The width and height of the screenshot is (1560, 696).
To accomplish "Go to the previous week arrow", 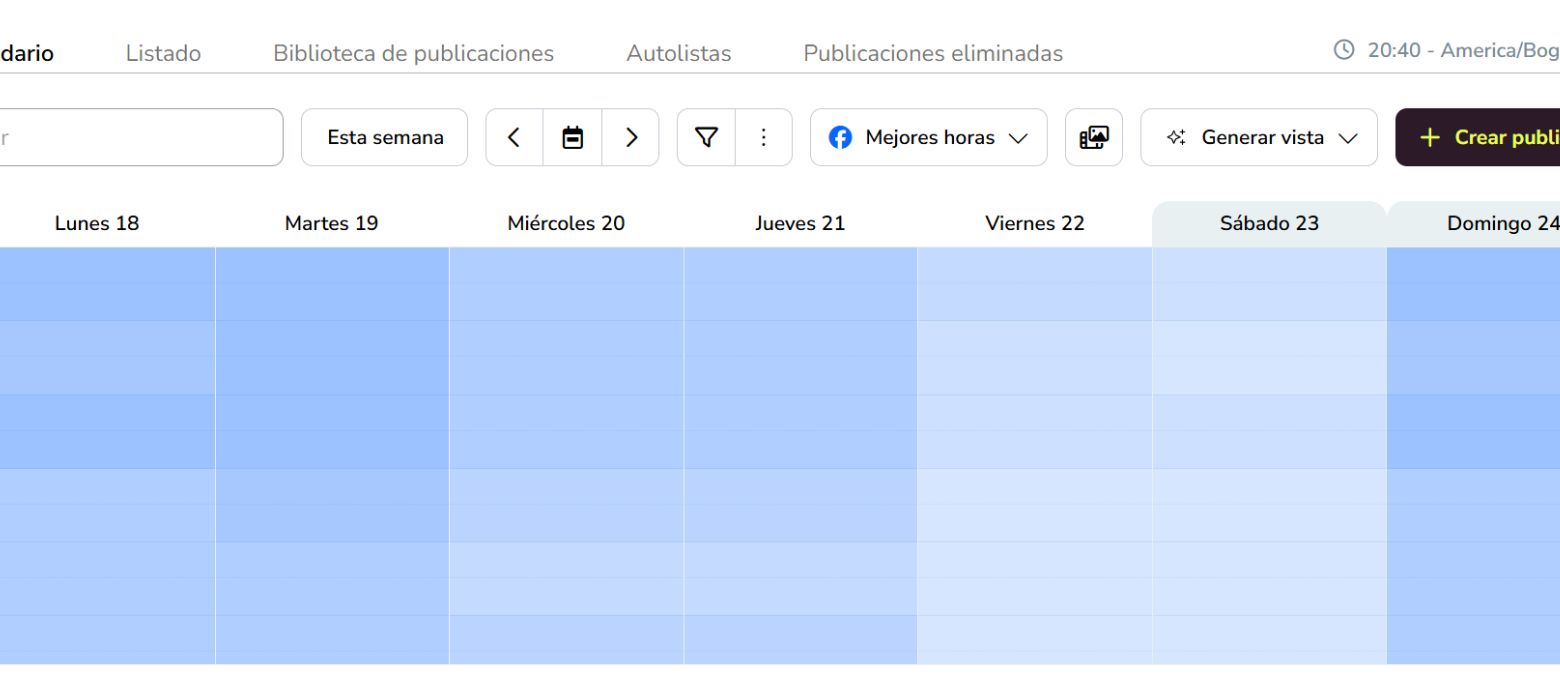I will tap(514, 137).
